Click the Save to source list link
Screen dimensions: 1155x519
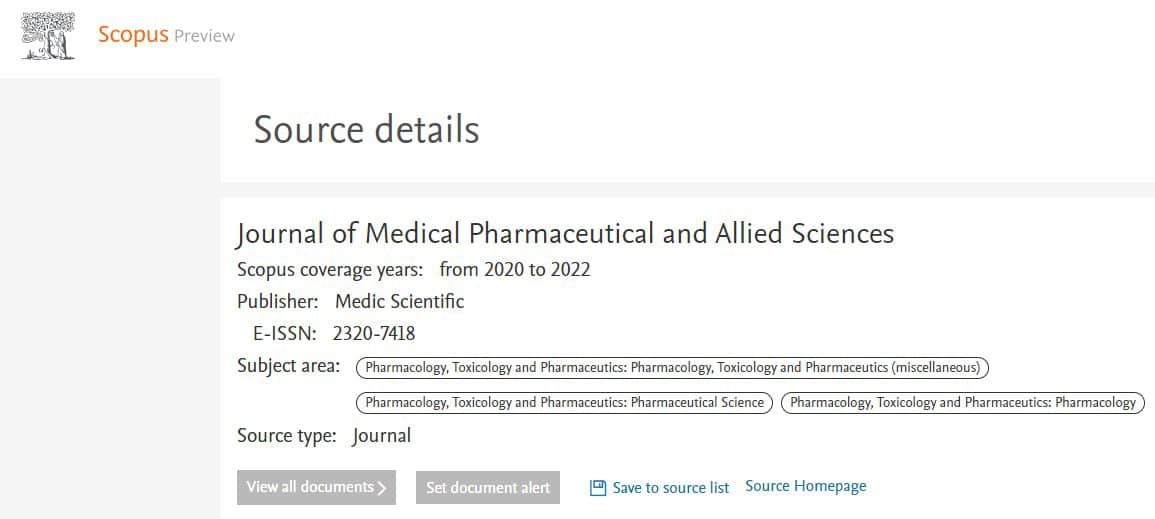point(671,488)
